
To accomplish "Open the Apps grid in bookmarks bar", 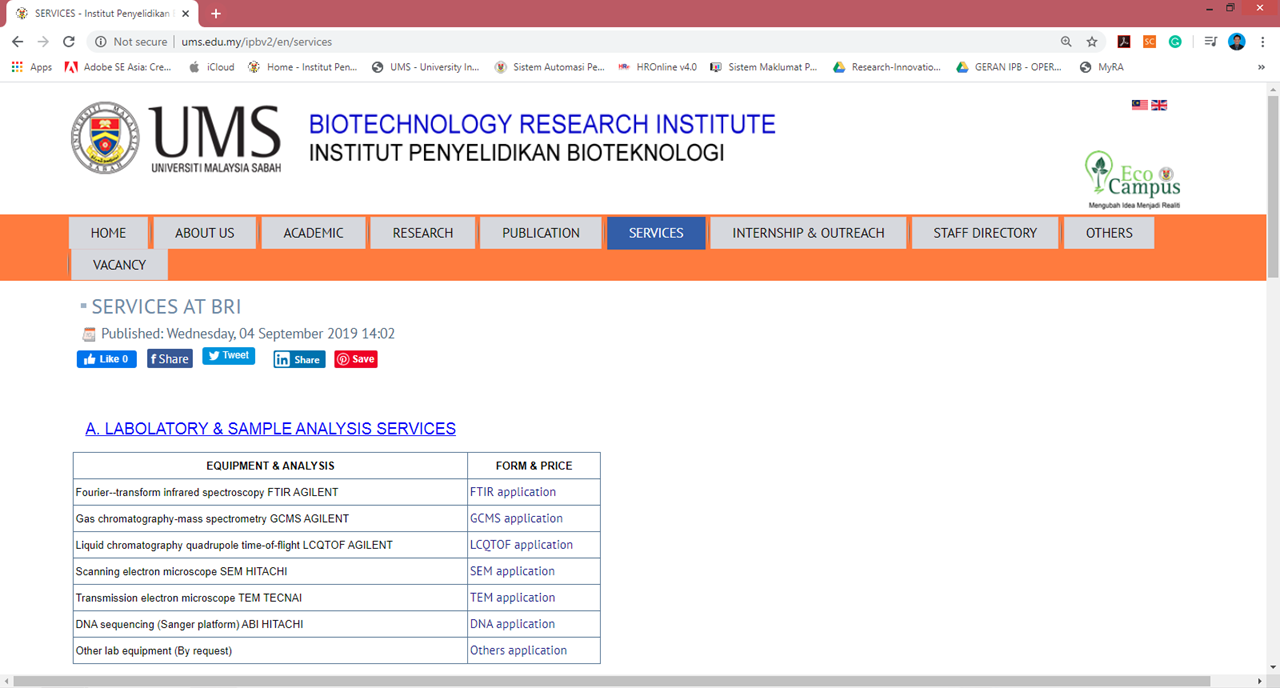I will [31, 67].
